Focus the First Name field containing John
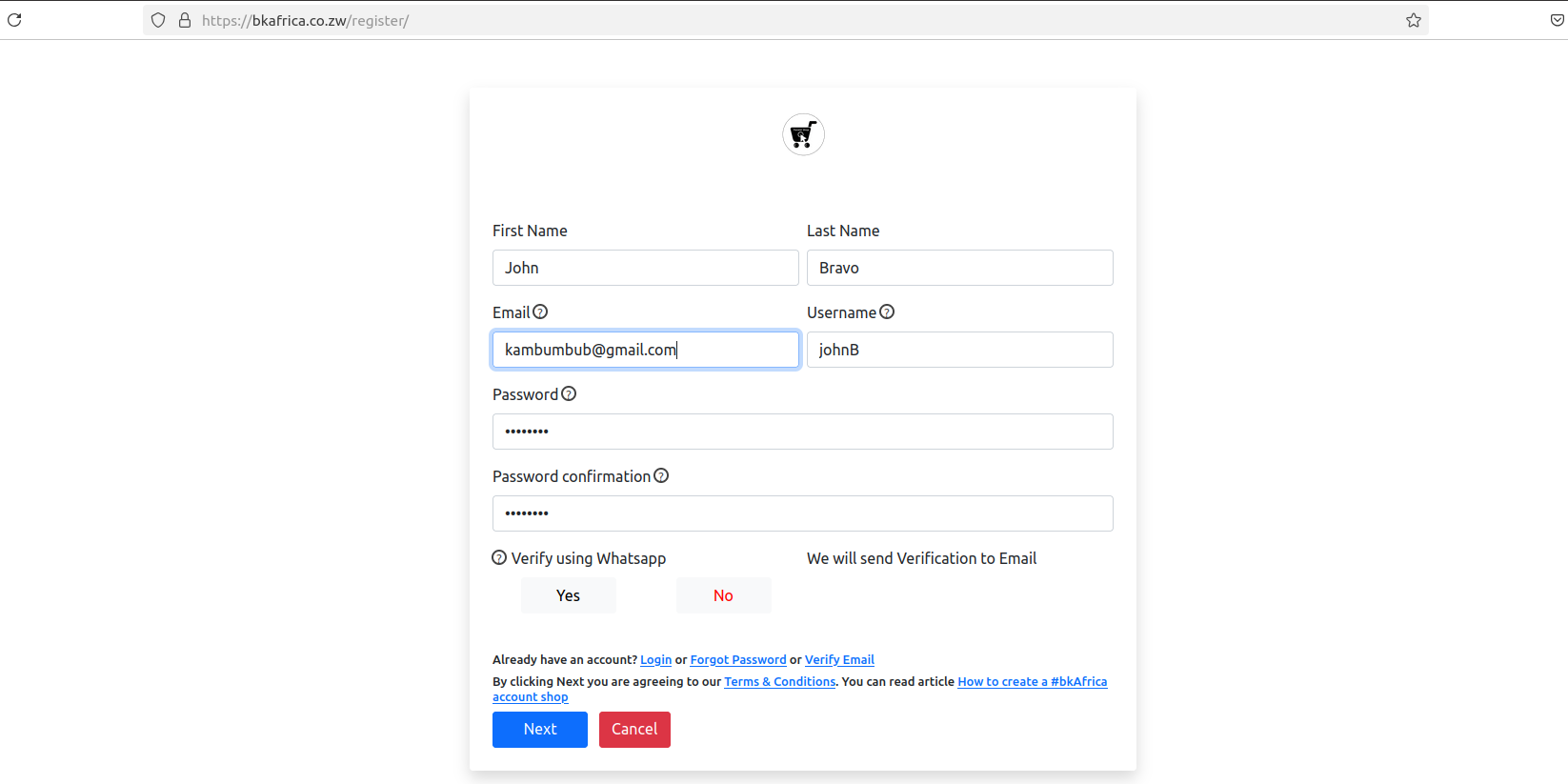This screenshot has height=784, width=1568. 645,268
